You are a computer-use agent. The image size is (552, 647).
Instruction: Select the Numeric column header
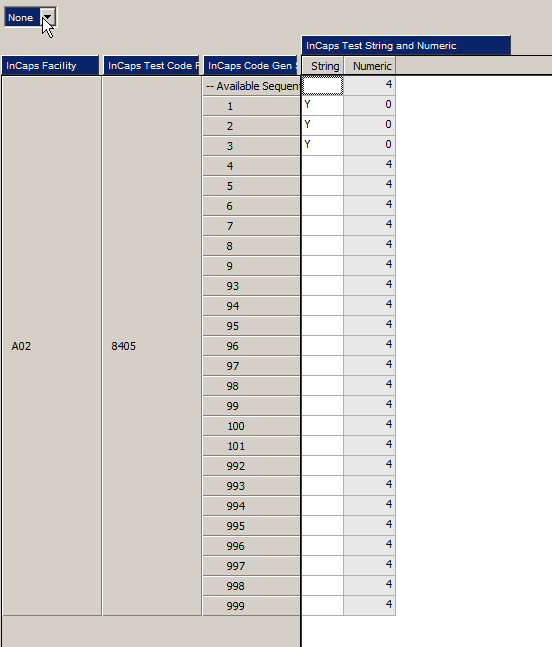tap(370, 66)
